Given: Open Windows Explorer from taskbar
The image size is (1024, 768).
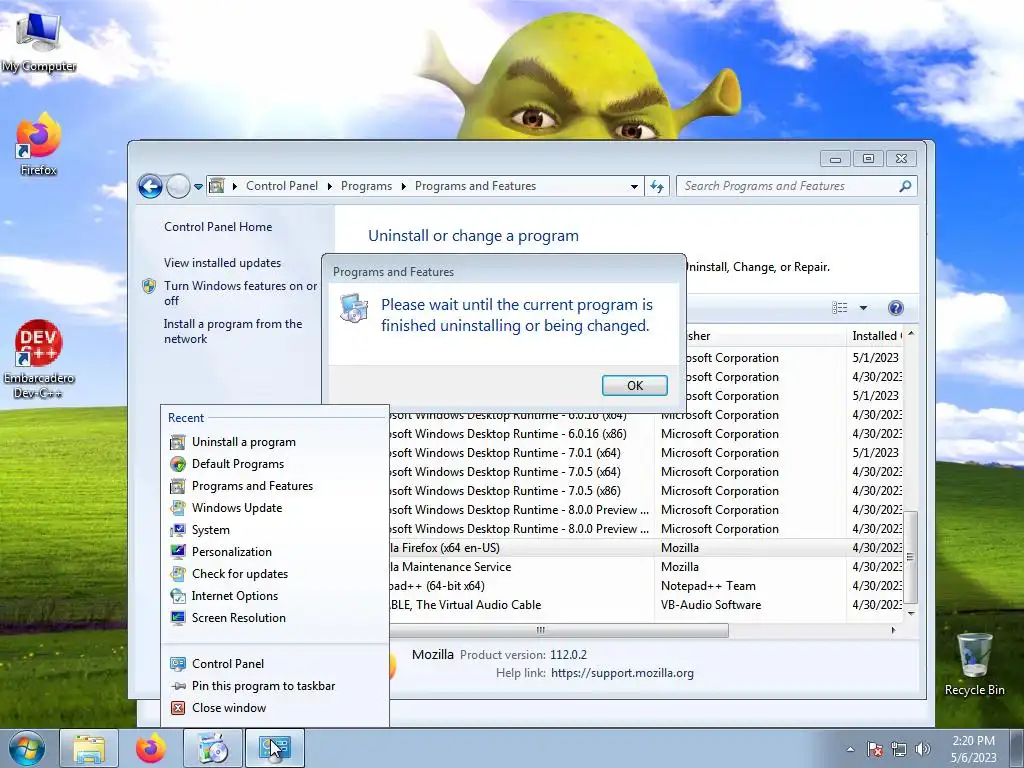Looking at the screenshot, I should pyautogui.click(x=89, y=748).
